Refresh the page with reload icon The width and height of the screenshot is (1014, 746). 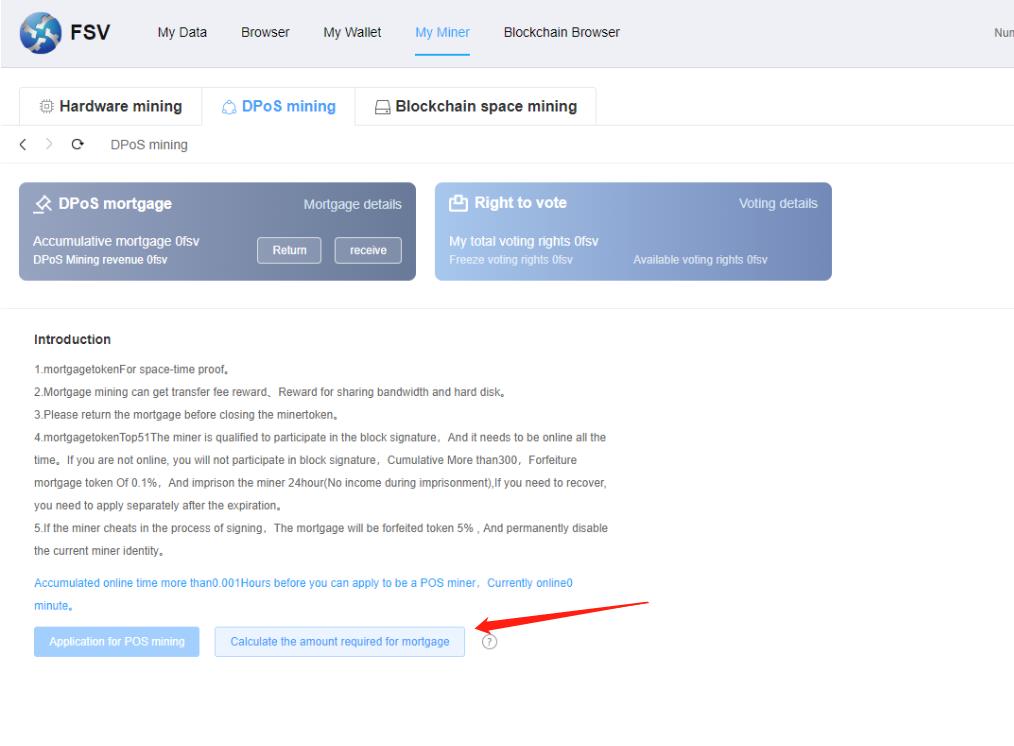[x=78, y=144]
